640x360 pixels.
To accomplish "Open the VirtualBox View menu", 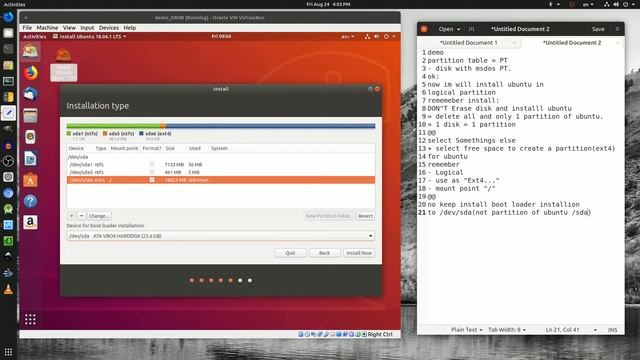I will 69,28.
